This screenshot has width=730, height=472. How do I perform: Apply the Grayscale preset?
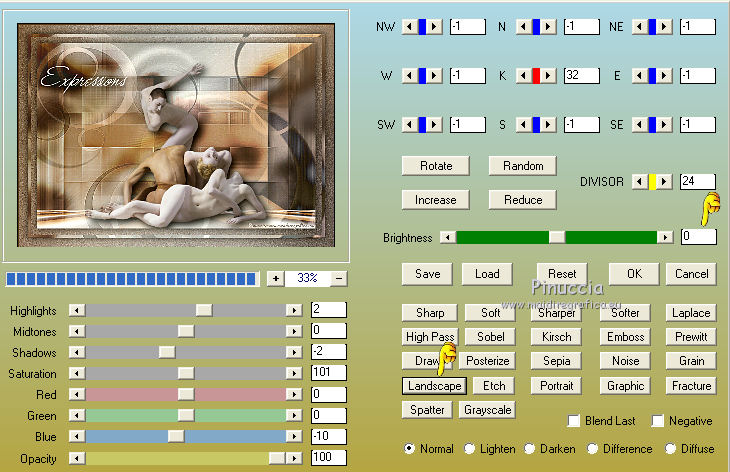click(x=487, y=410)
